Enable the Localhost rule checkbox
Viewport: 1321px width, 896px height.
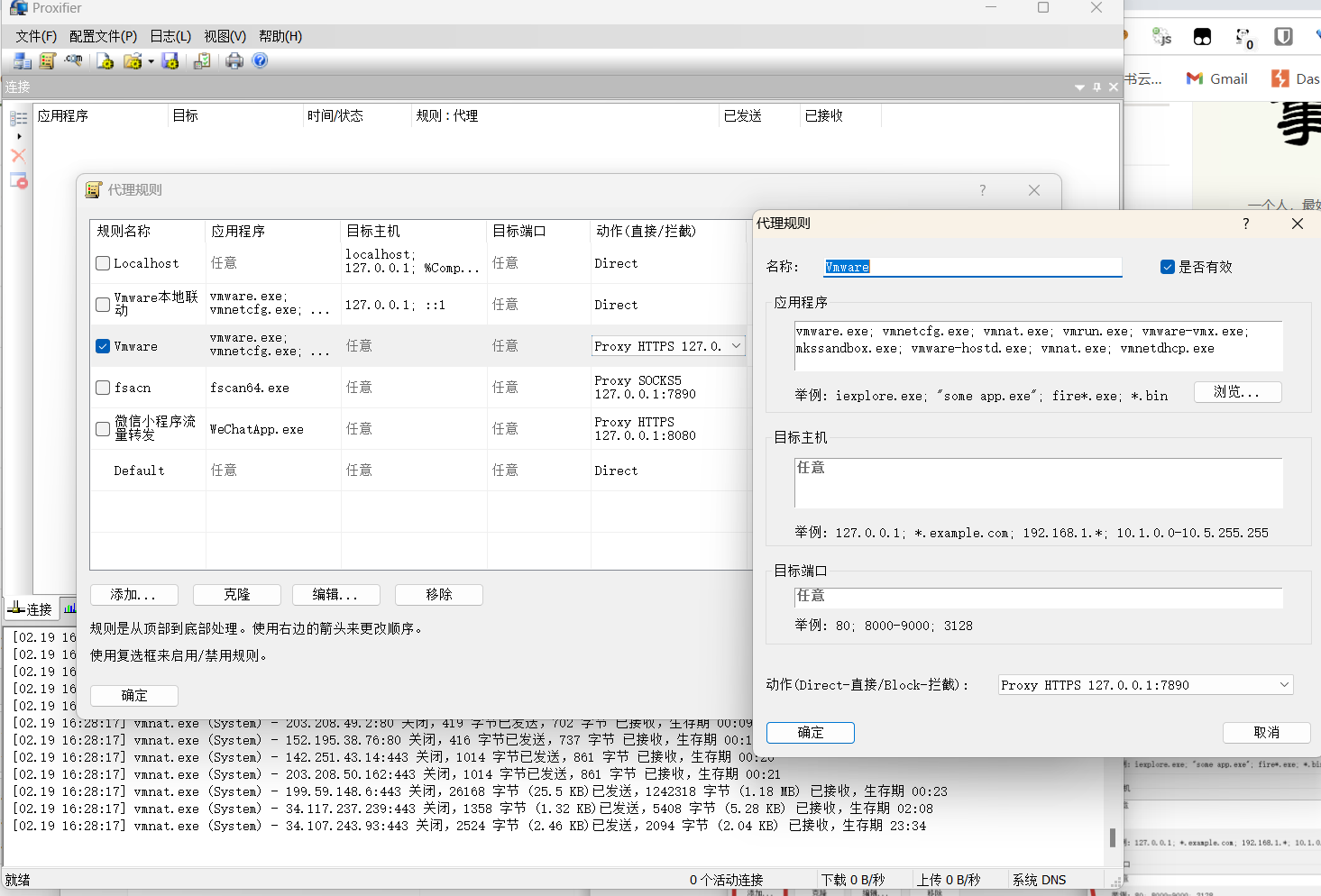point(103,264)
